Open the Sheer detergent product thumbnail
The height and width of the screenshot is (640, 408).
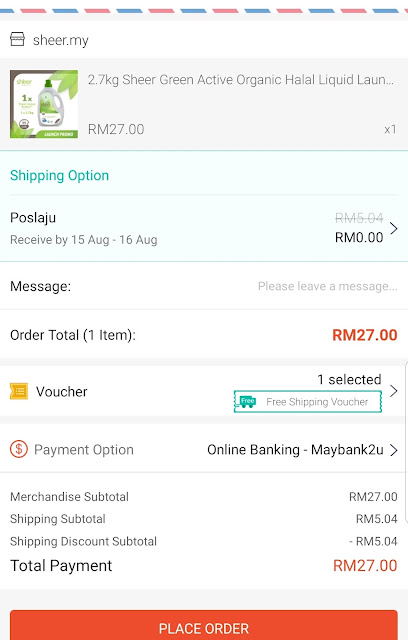coord(44,104)
